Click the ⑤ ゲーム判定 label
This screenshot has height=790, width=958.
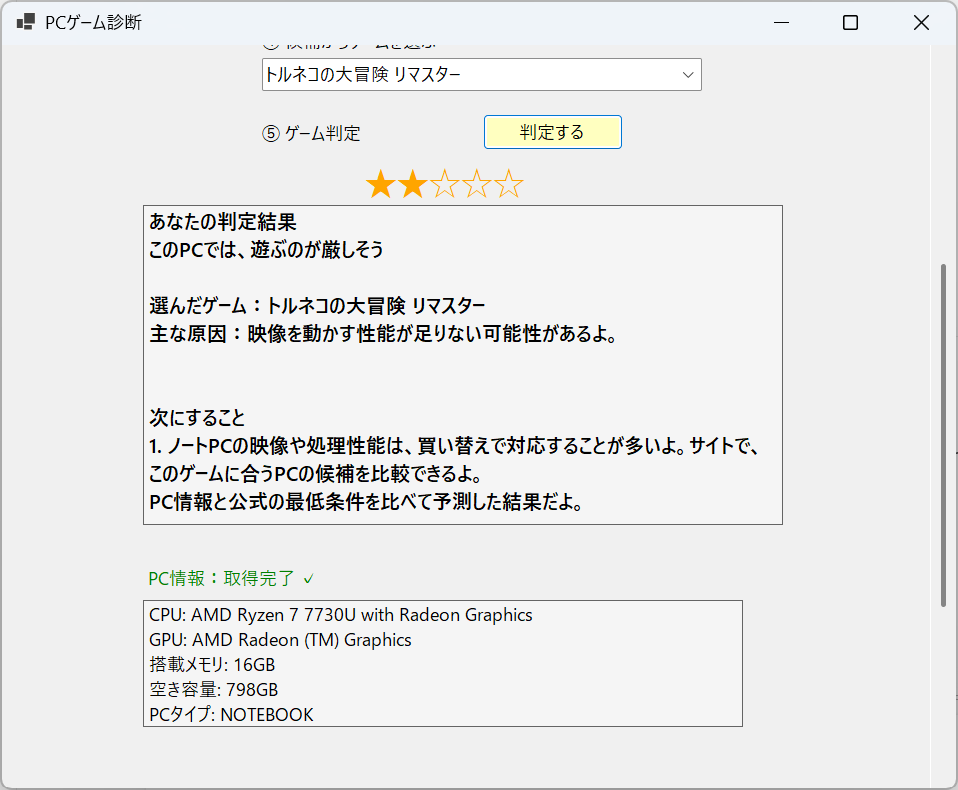pos(311,133)
